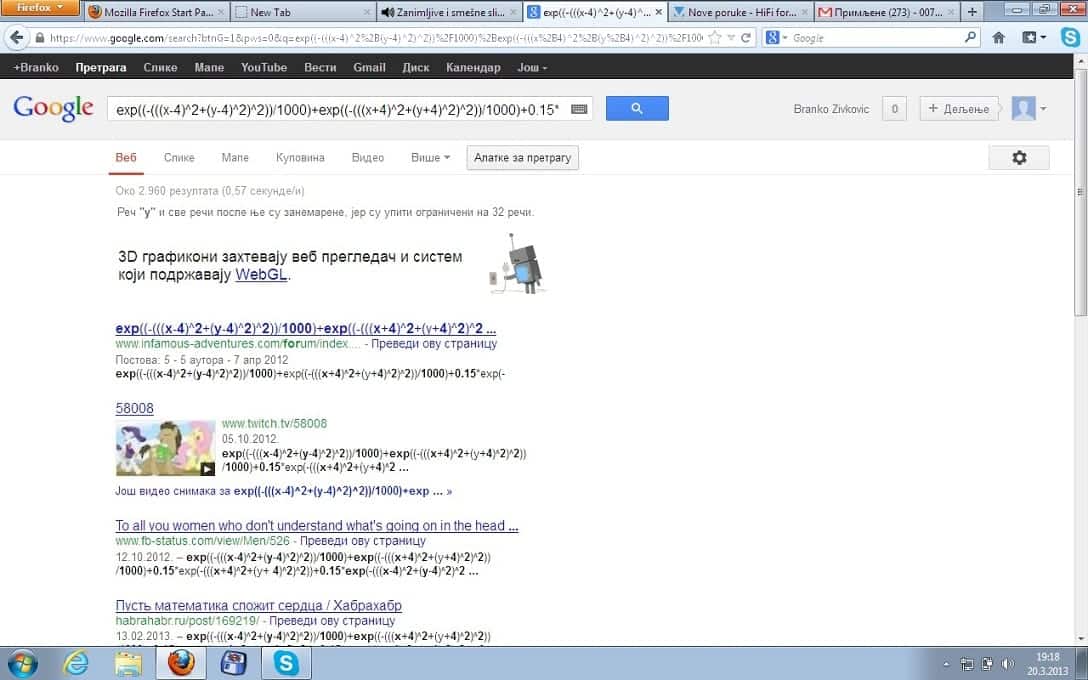This screenshot has width=1088, height=680.
Task: Click Преведи ову страницу beside fb-status result
Action: click(363, 541)
